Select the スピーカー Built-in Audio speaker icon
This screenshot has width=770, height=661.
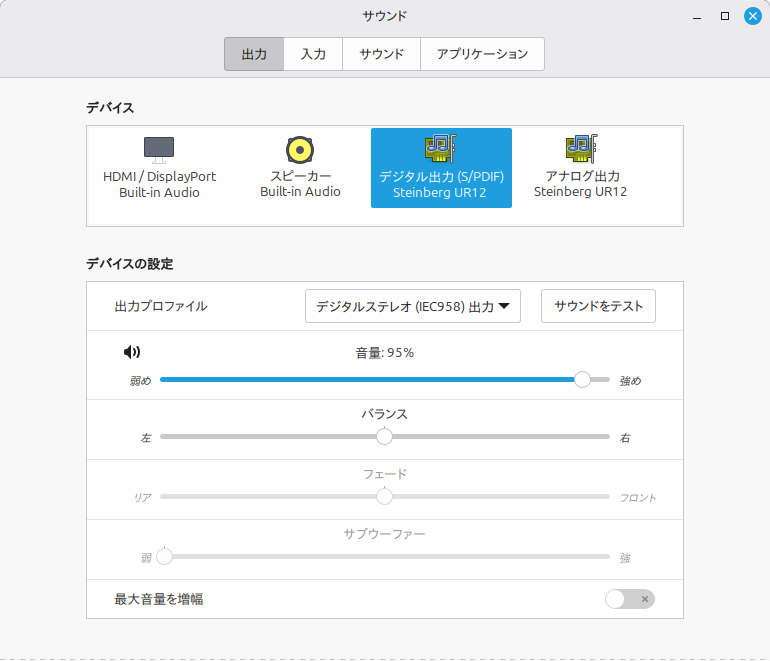point(300,150)
